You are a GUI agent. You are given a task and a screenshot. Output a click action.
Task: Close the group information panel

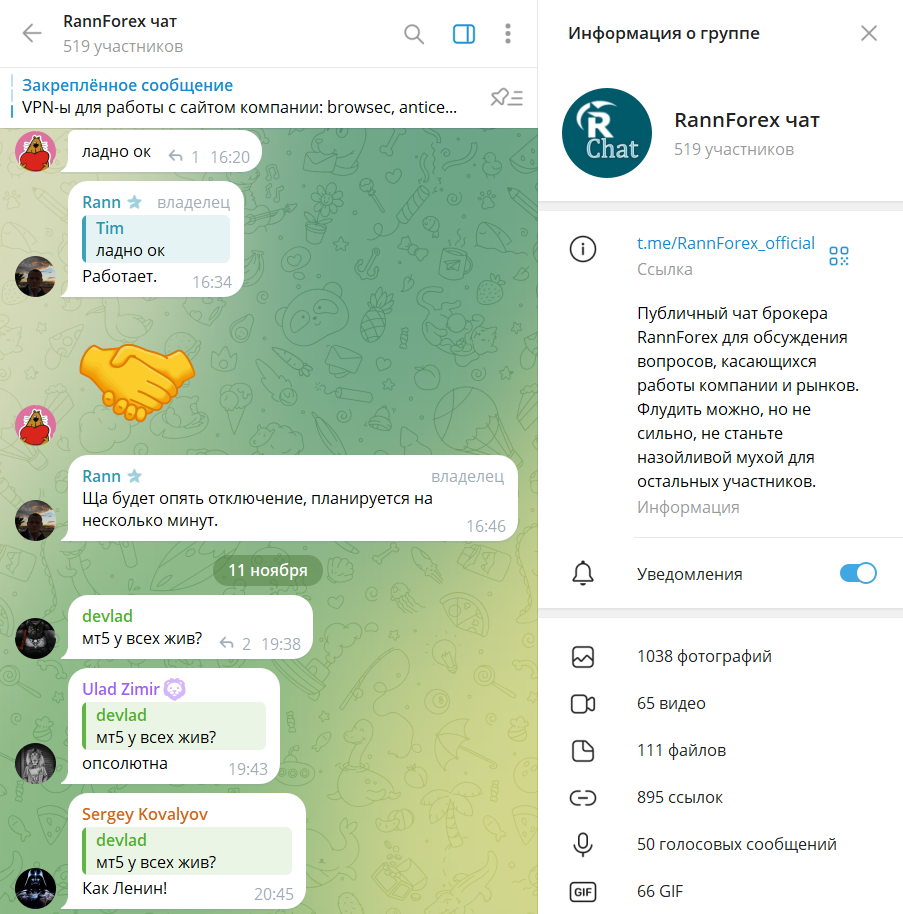(x=869, y=33)
